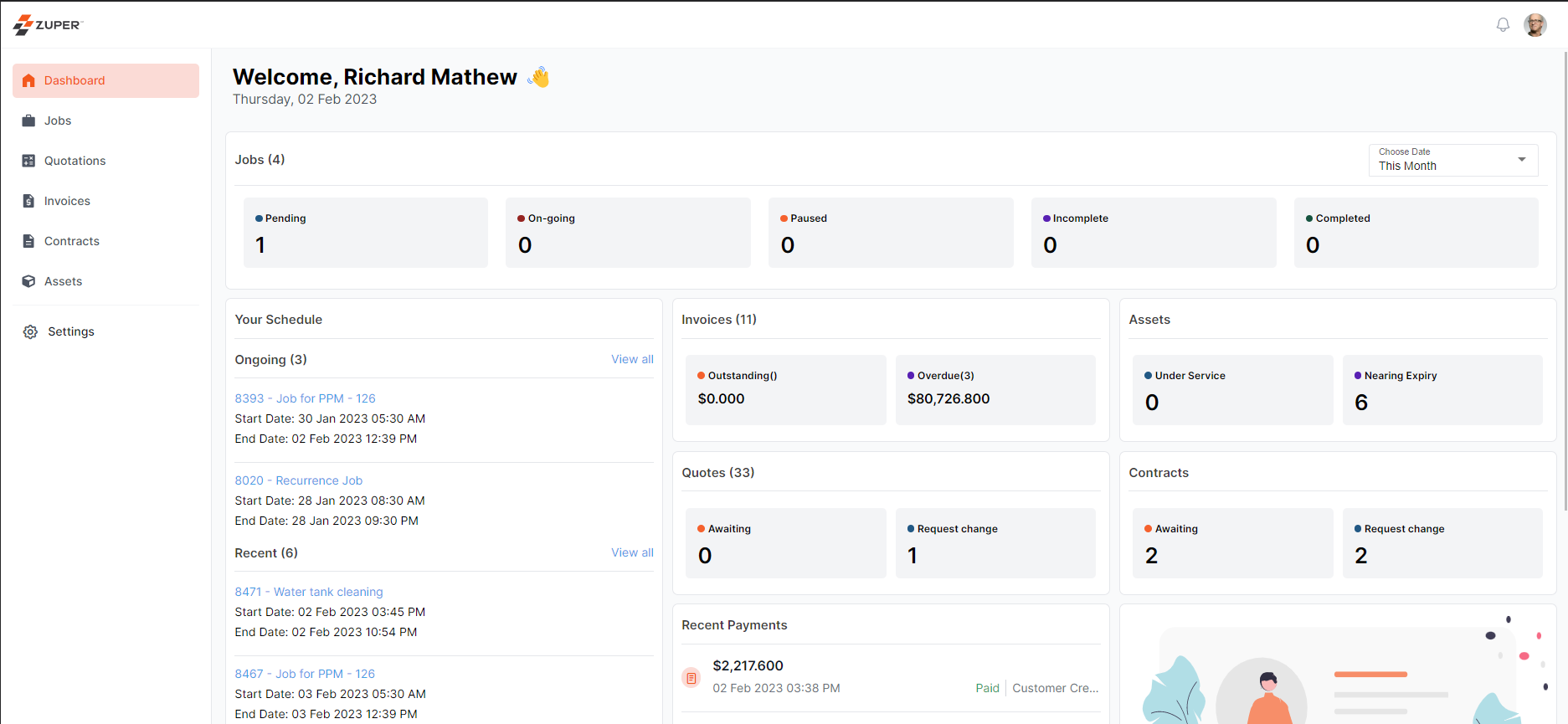Viewport: 1568px width, 724px height.
Task: Click the Assets box icon
Action: [x=29, y=281]
